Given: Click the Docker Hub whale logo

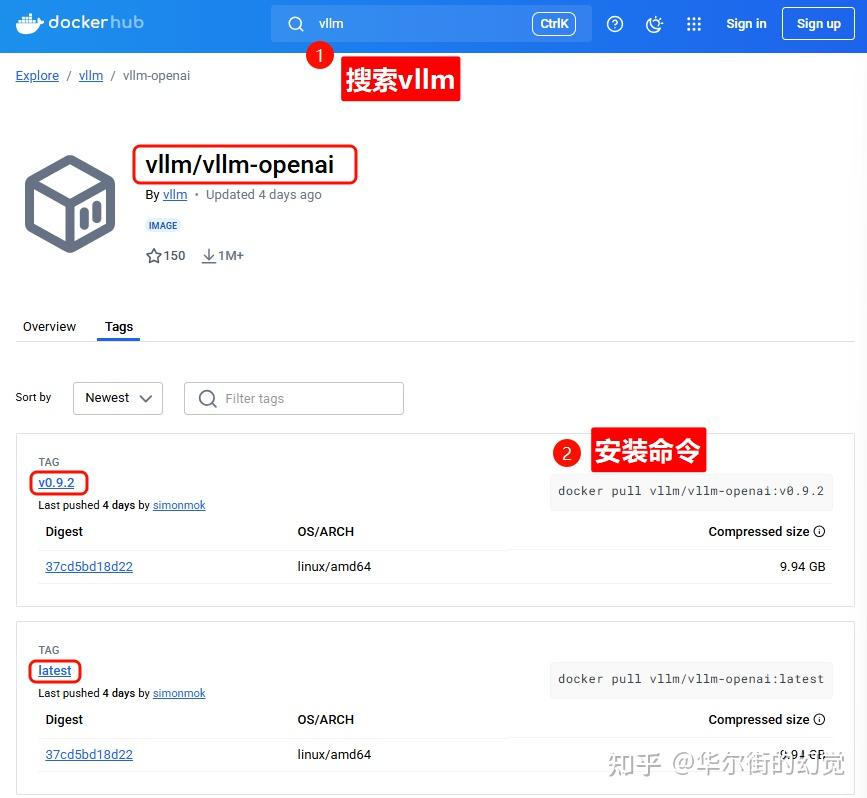Looking at the screenshot, I should (x=29, y=22).
